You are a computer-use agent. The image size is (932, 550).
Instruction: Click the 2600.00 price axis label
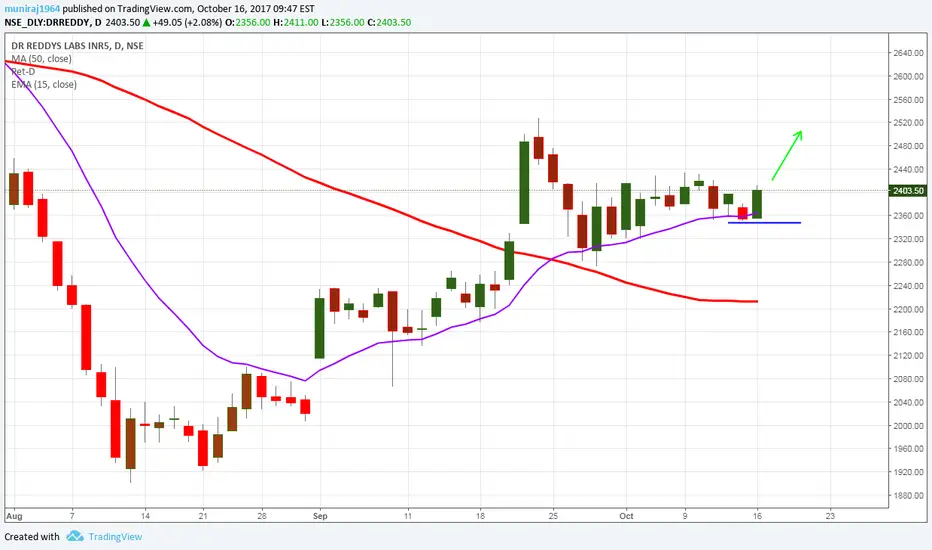click(x=909, y=76)
